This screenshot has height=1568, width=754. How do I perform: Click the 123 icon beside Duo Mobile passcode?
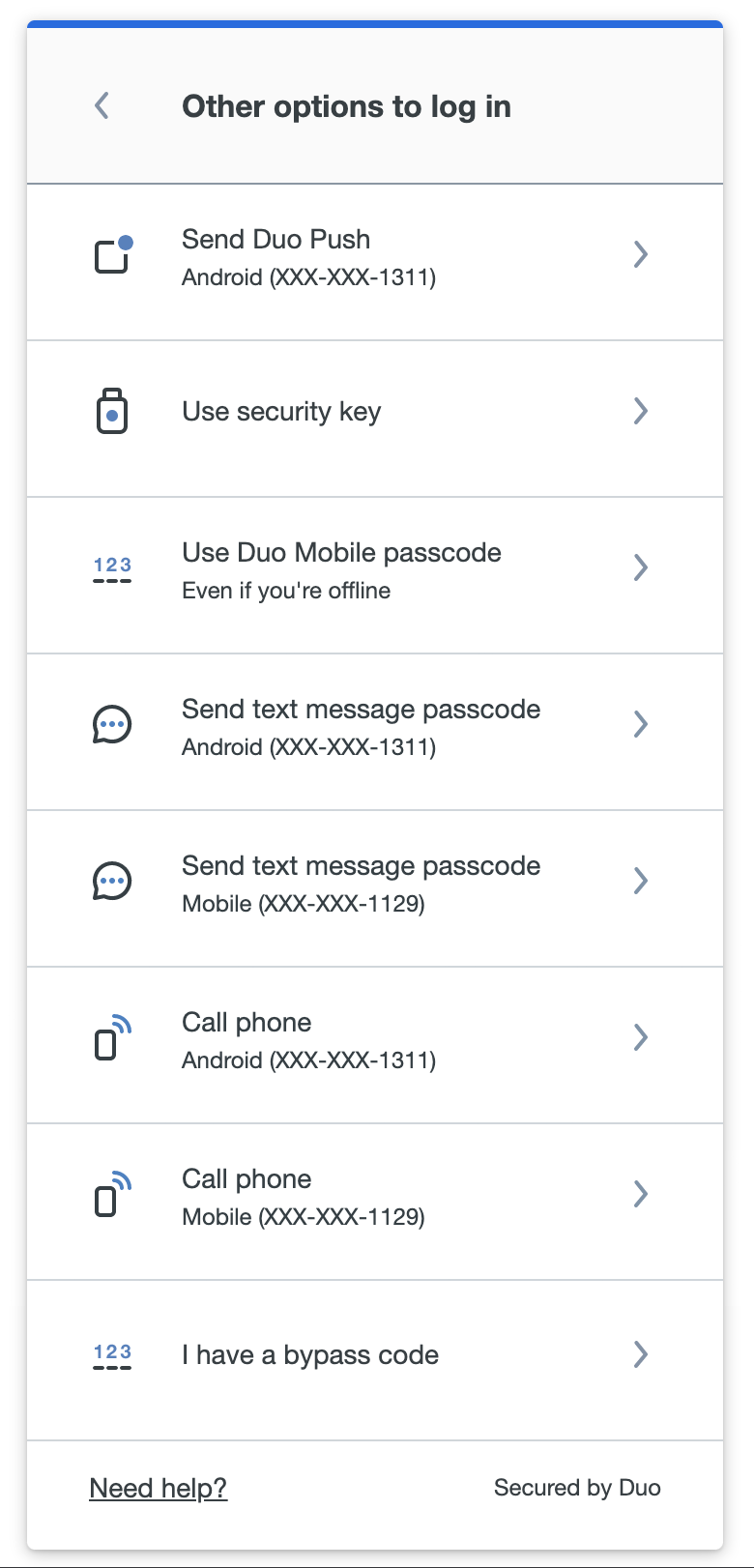[111, 567]
